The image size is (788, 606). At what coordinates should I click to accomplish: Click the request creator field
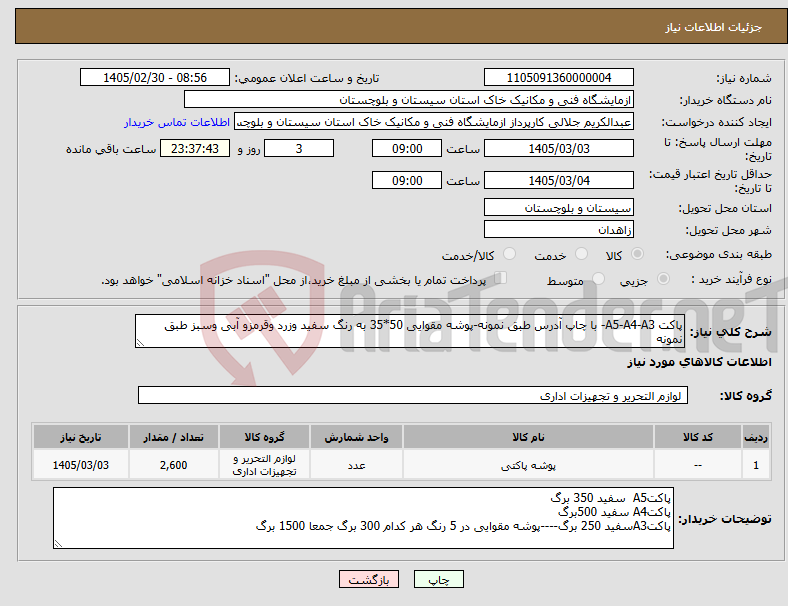point(434,122)
